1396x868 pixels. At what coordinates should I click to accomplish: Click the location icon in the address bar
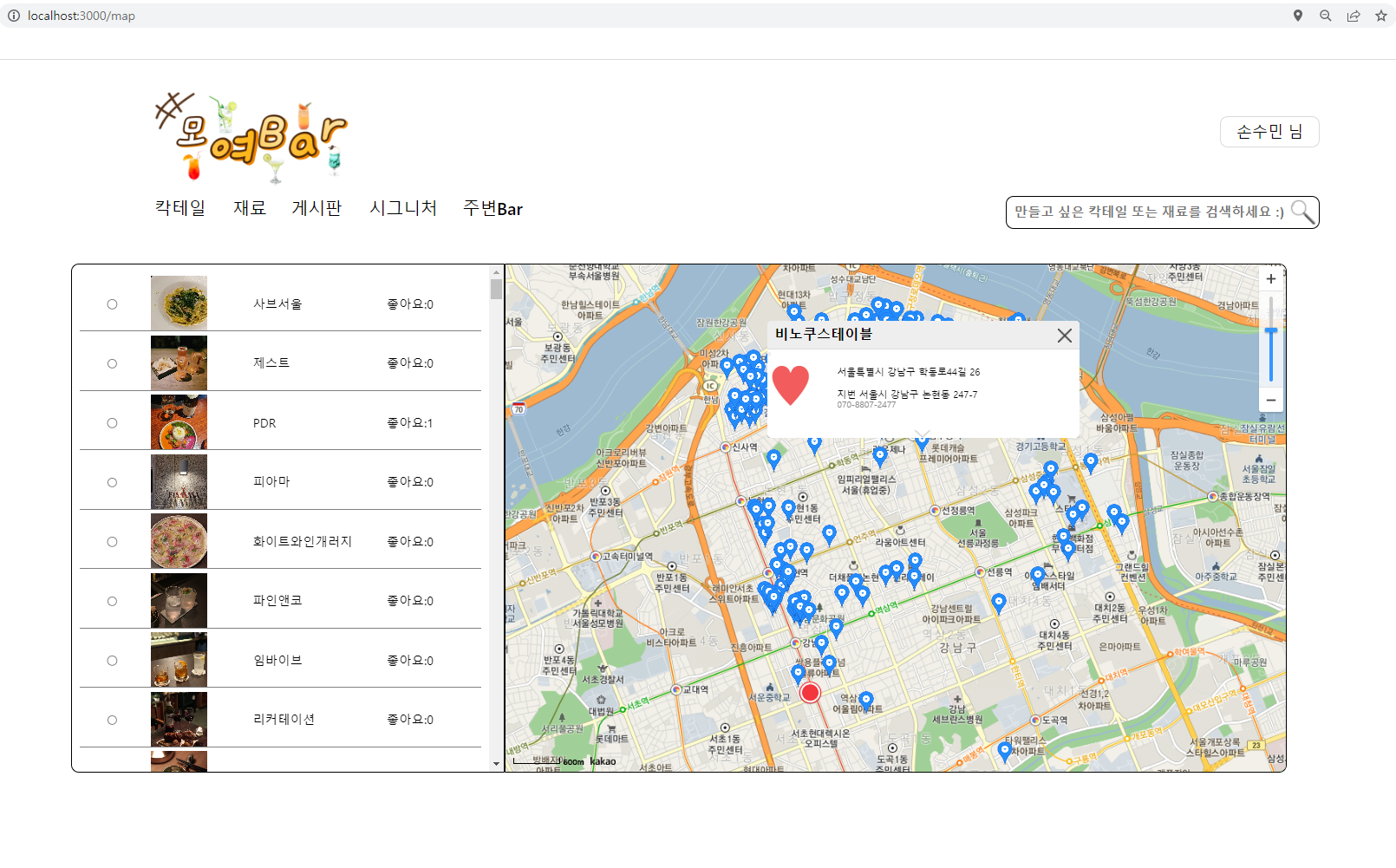1297,15
